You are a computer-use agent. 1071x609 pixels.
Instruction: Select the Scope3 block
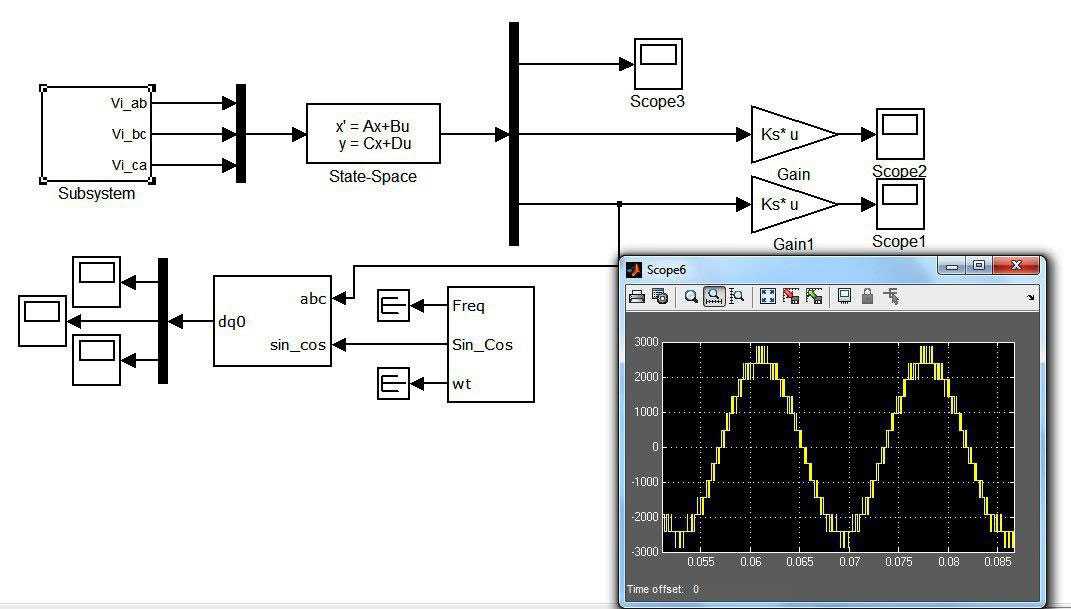tap(658, 64)
